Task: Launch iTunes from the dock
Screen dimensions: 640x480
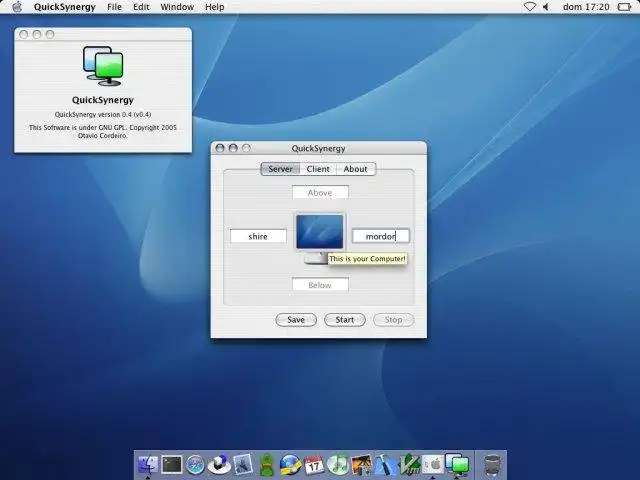Action: [x=338, y=464]
